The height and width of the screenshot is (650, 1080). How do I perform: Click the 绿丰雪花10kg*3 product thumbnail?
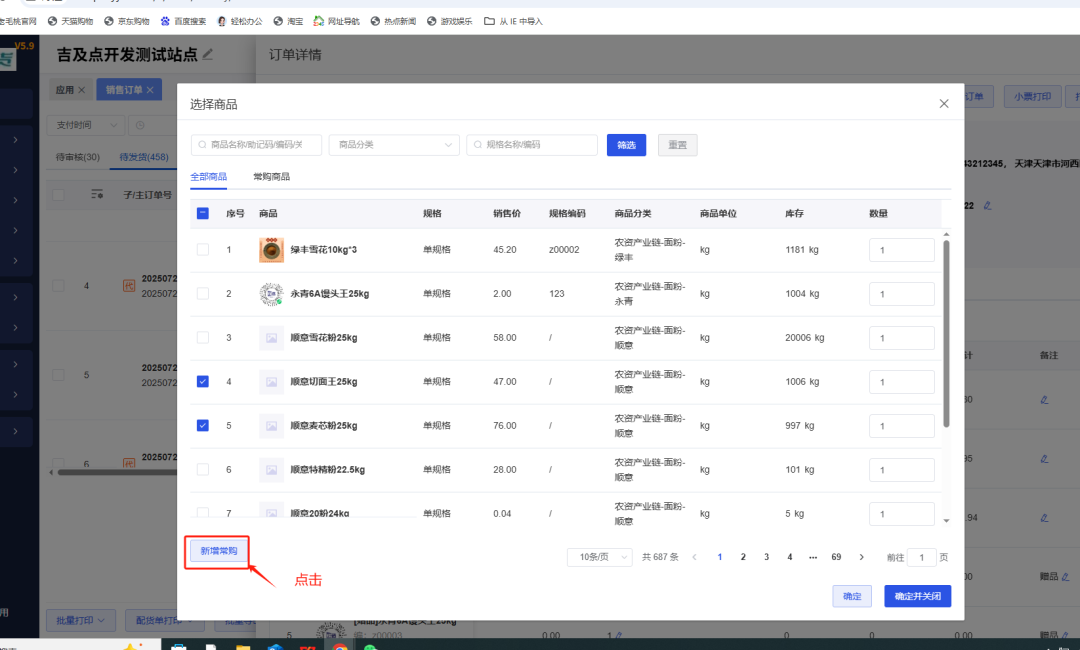click(x=271, y=250)
